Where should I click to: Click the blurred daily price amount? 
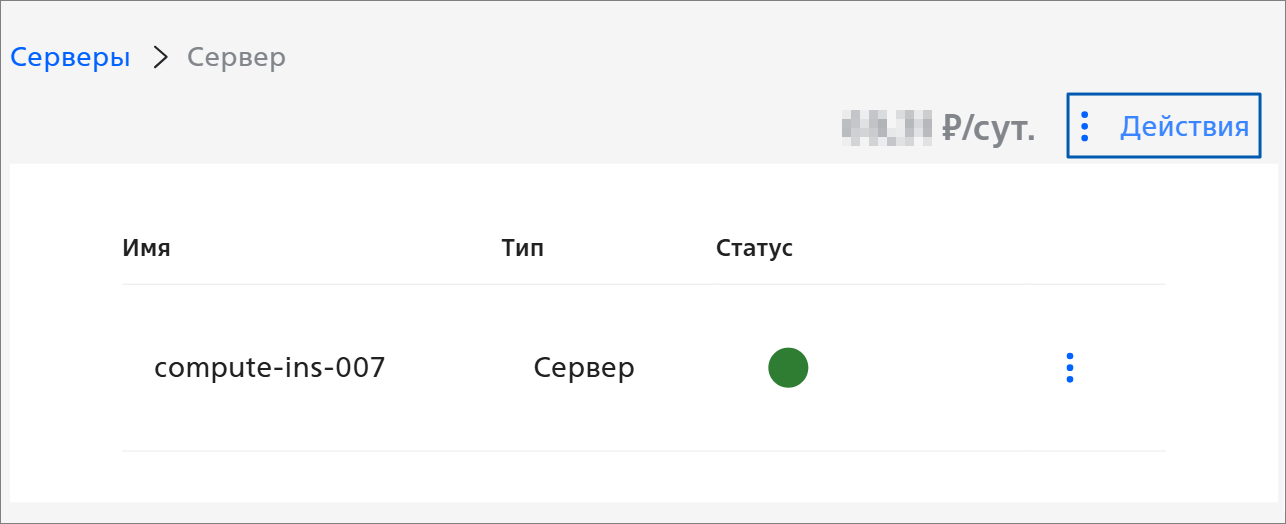(887, 128)
